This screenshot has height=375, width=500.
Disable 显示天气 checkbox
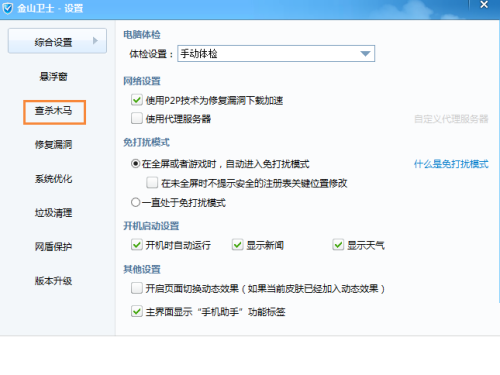(338, 245)
